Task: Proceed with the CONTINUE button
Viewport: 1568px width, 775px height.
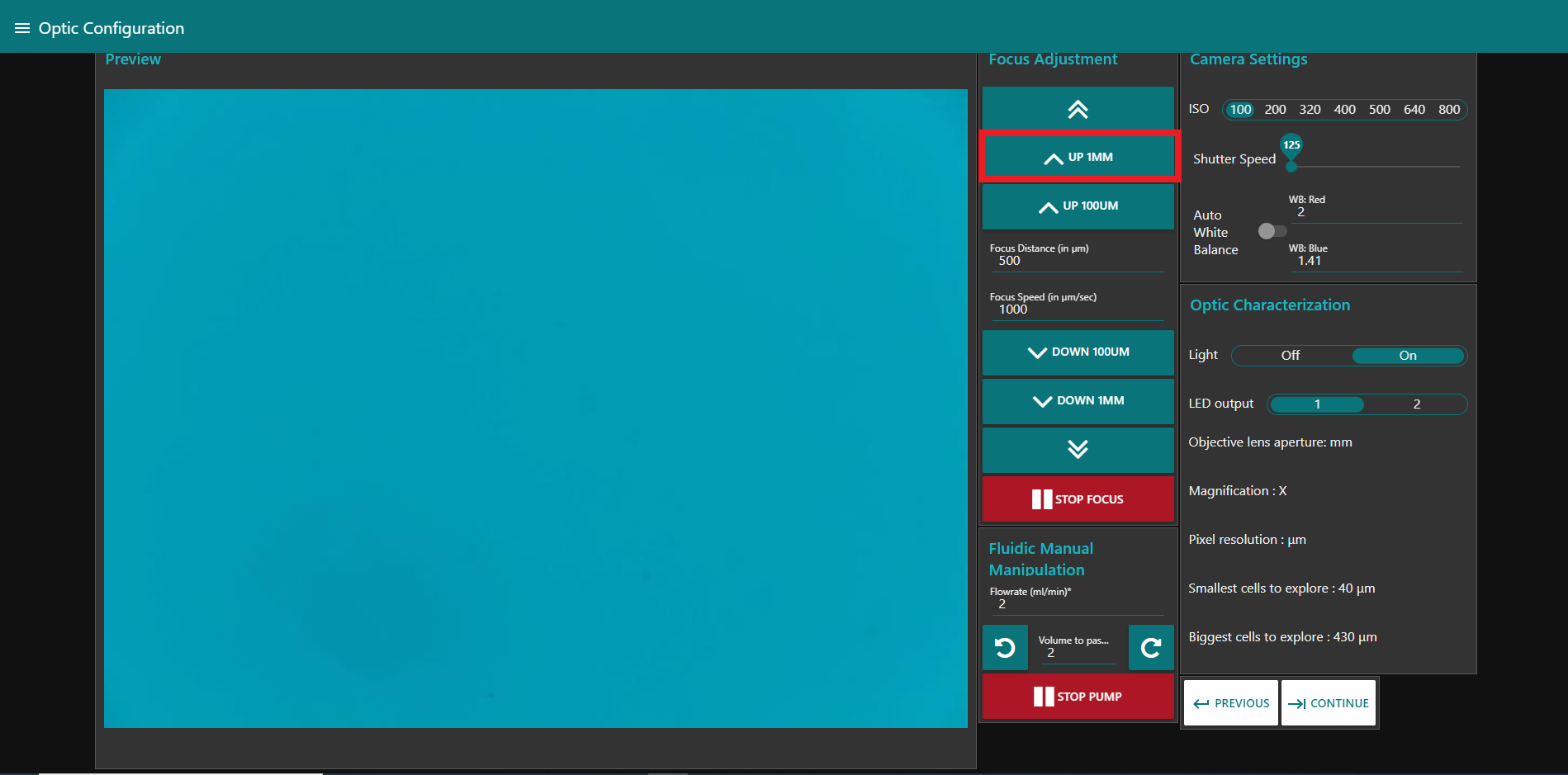Action: tap(1329, 703)
